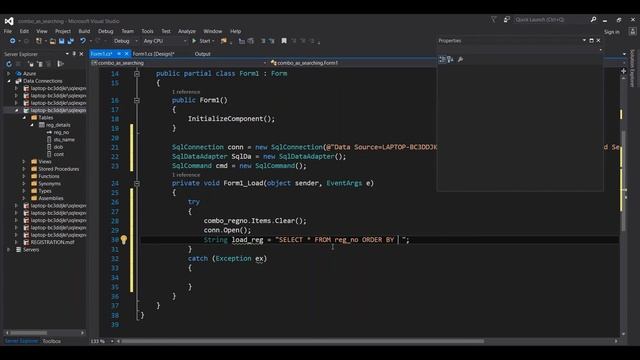
Task: Open the Properties window position dropdown
Action: pos(584,40)
